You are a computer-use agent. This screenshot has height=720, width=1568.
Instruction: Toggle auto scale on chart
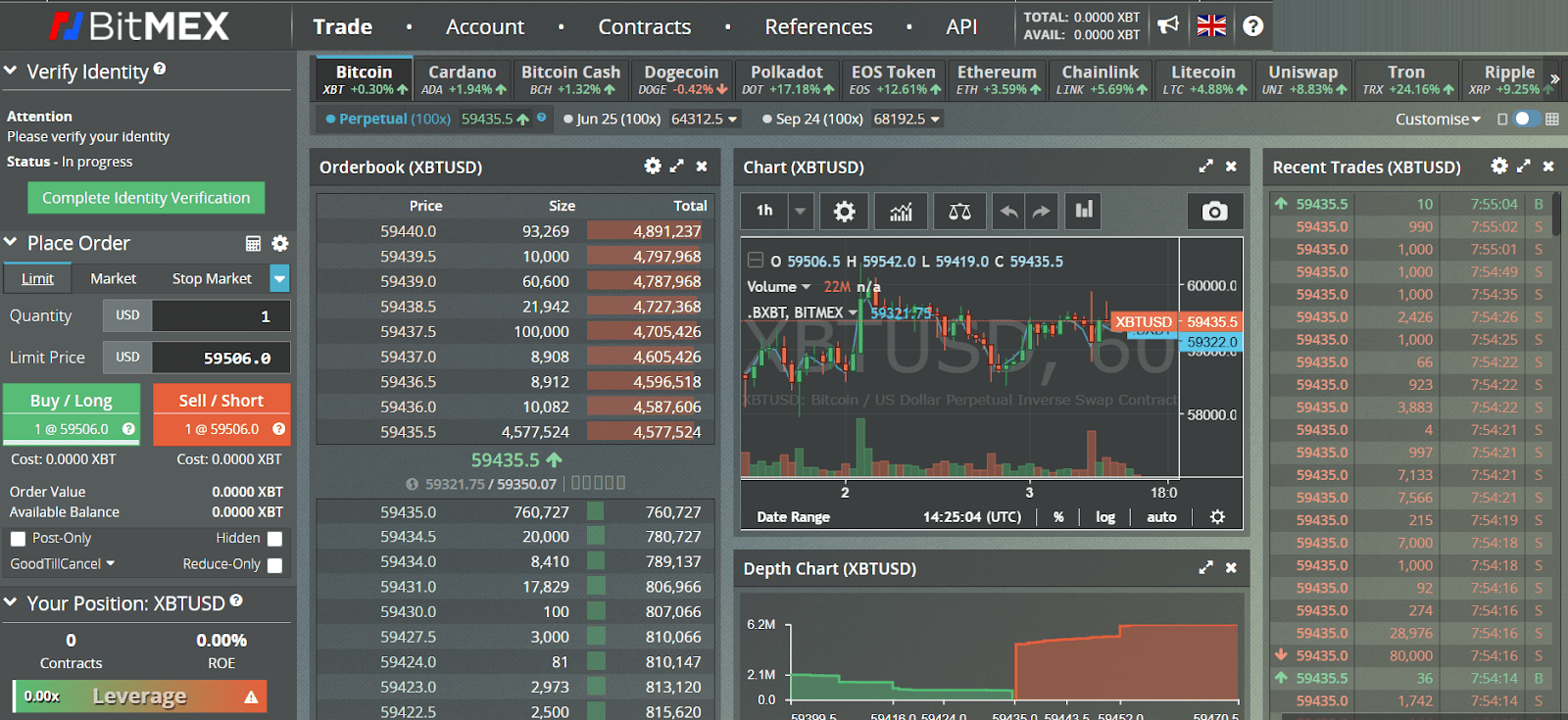(x=1161, y=516)
